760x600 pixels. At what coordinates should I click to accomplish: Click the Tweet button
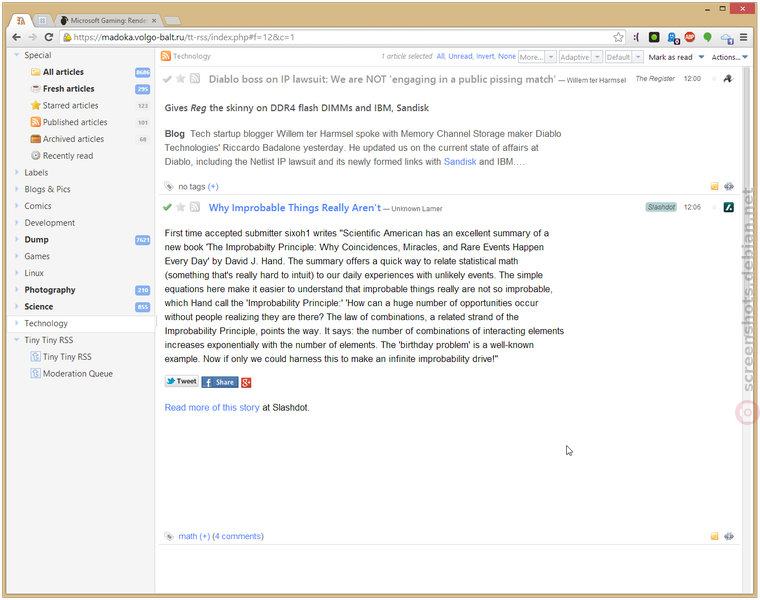pyautogui.click(x=181, y=381)
